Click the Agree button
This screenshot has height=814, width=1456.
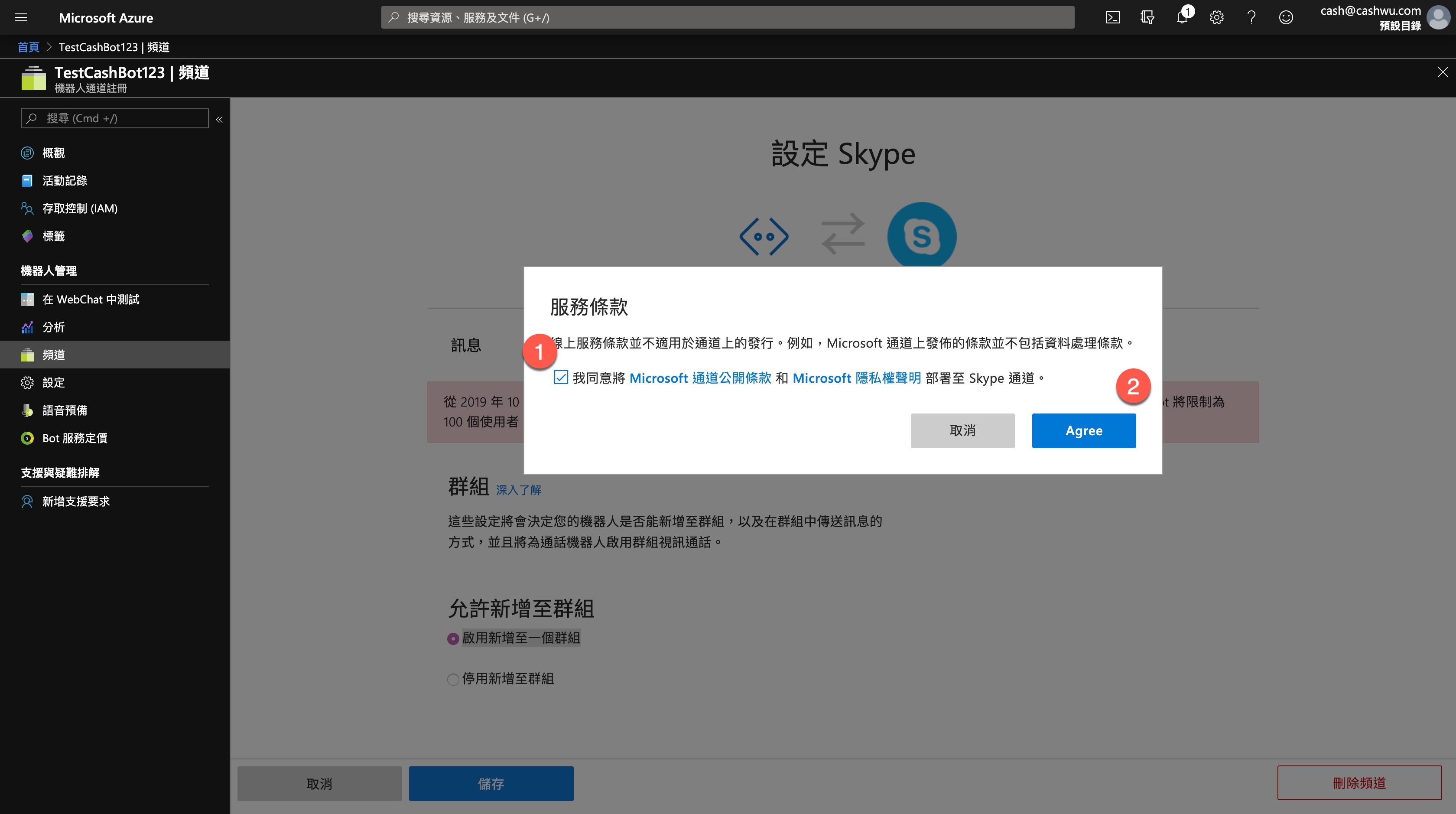point(1083,431)
